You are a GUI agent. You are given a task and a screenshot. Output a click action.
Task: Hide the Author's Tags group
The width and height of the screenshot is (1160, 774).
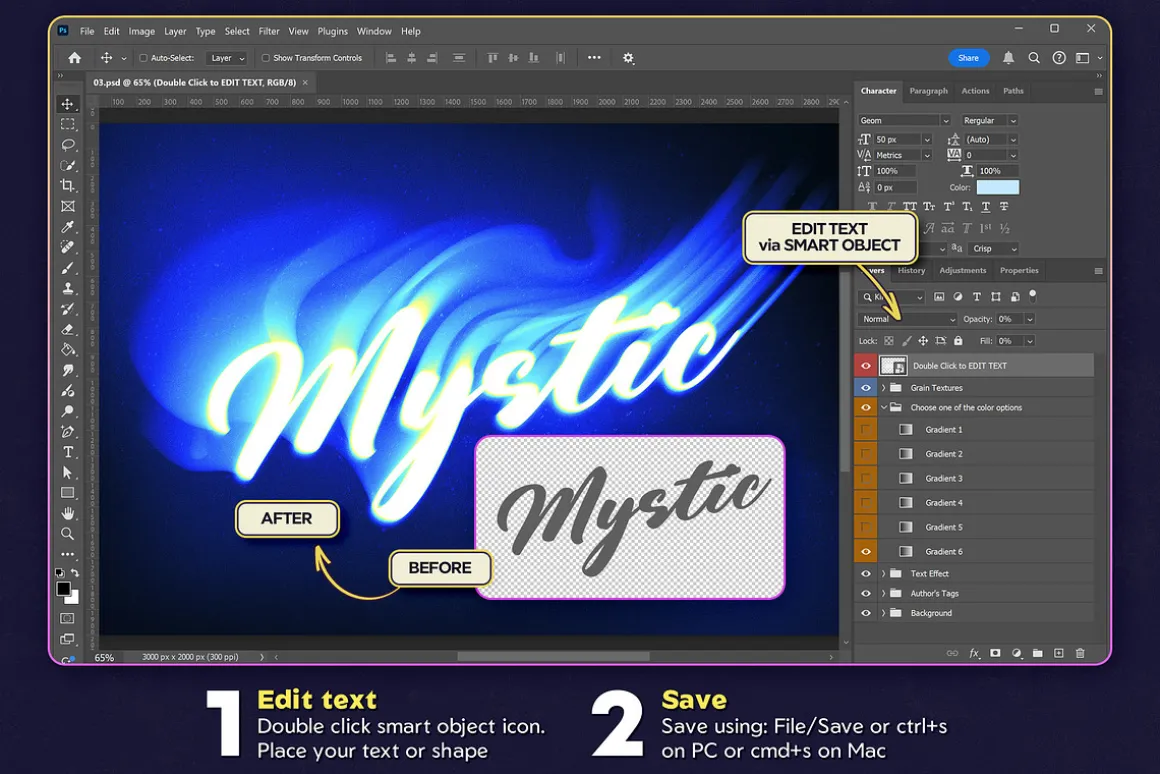[866, 593]
